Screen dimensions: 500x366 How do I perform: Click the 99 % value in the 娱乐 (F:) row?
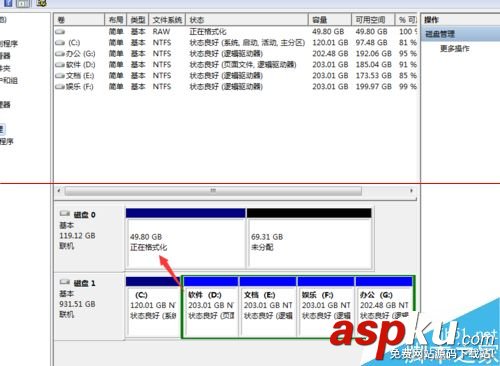coord(408,87)
